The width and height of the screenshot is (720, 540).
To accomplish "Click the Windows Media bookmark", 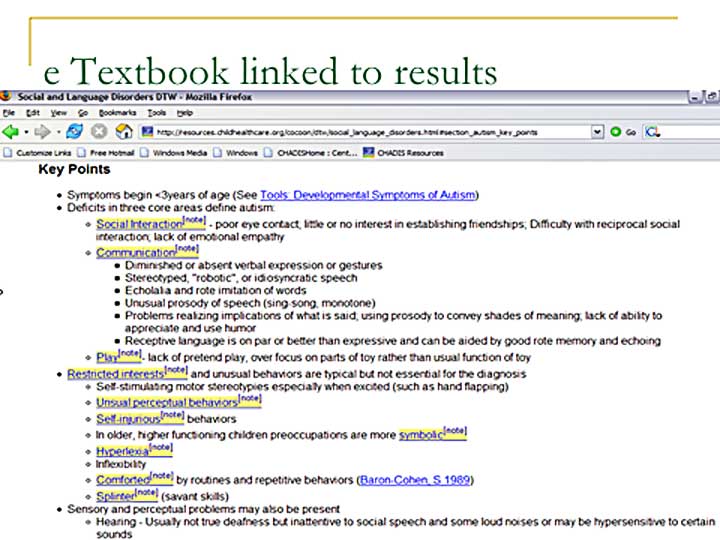I will click(180, 153).
